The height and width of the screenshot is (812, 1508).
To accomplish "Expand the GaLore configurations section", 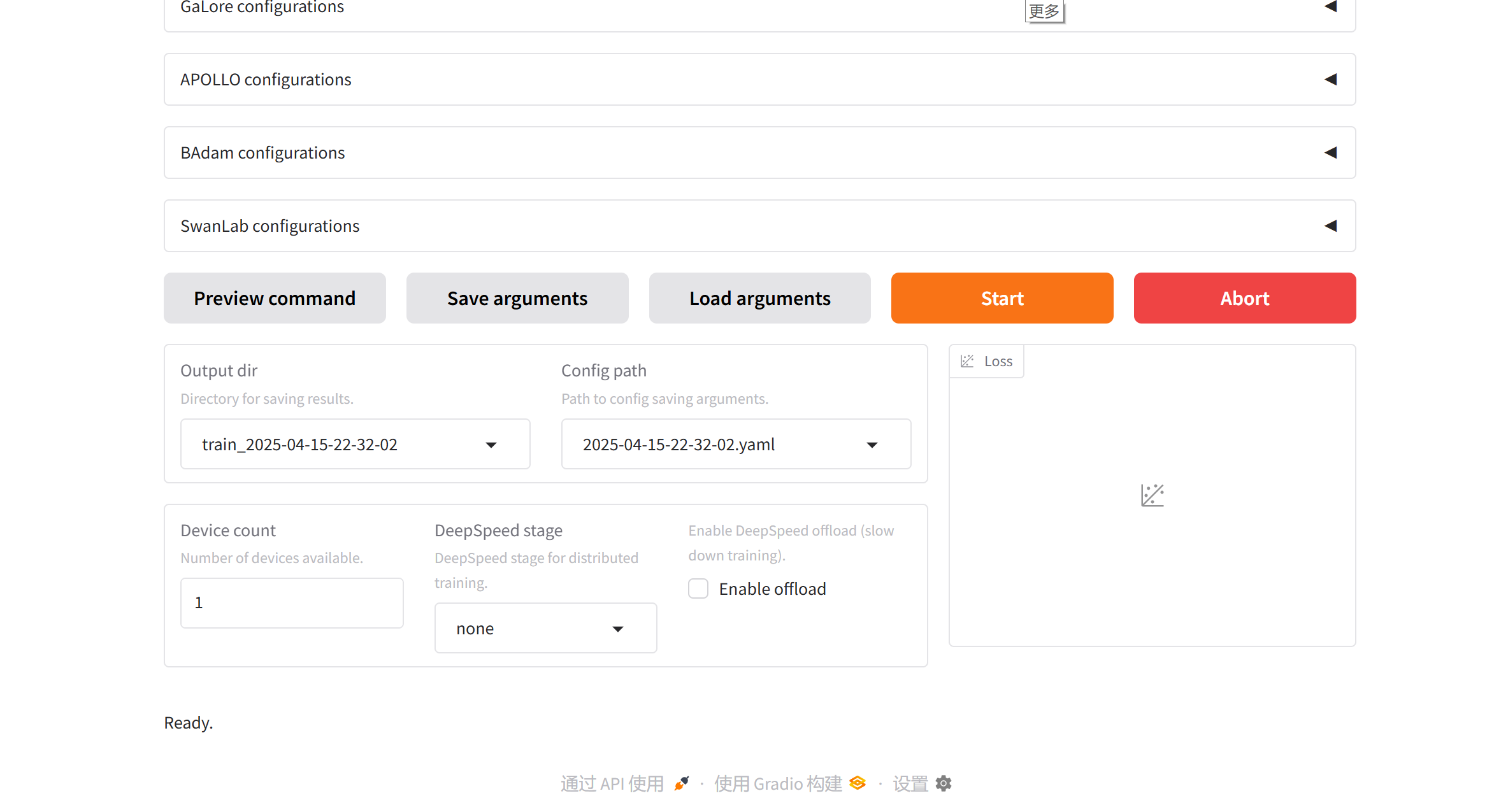I will (x=1330, y=6).
